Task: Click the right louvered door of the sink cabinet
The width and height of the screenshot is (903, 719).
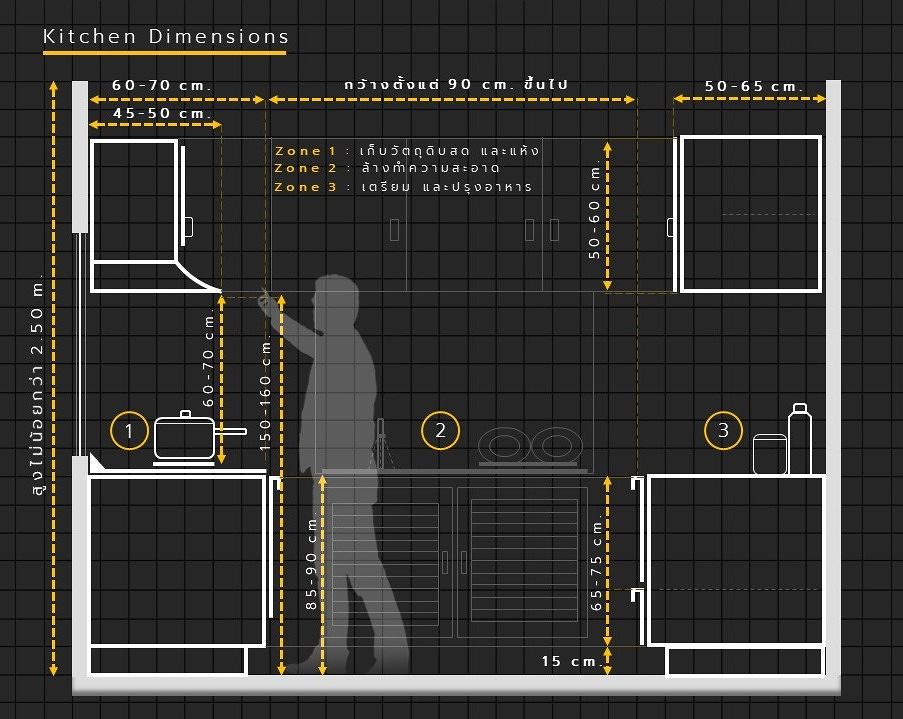Action: tap(524, 560)
